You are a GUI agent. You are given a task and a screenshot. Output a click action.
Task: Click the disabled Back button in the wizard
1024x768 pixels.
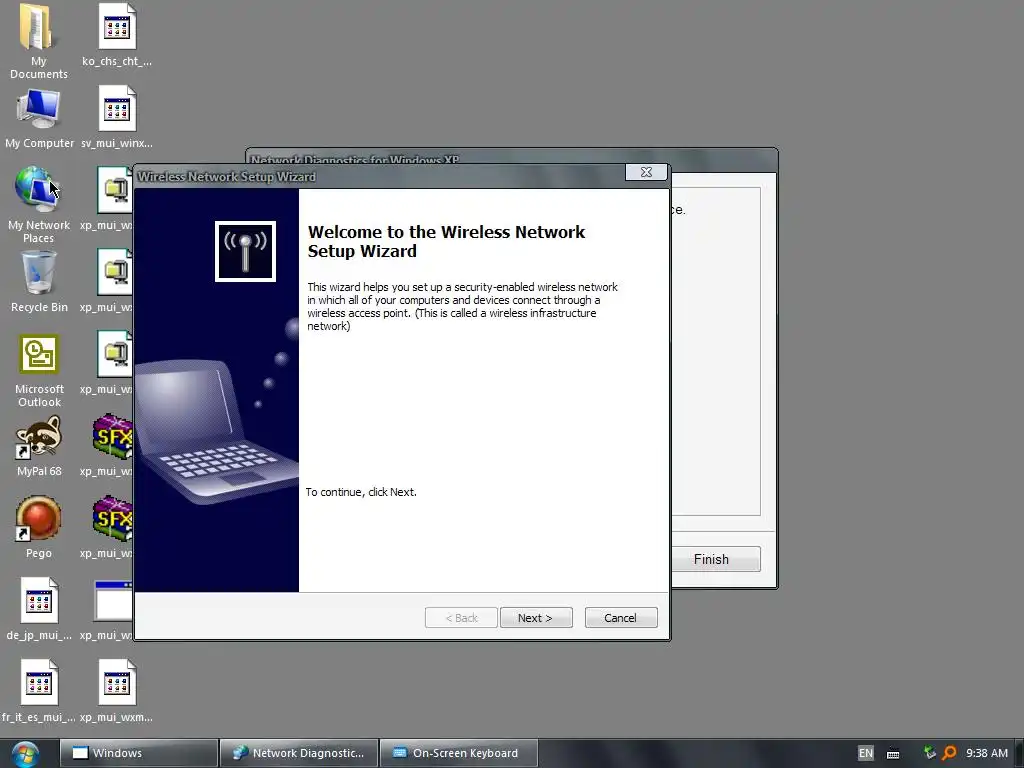pyautogui.click(x=461, y=618)
